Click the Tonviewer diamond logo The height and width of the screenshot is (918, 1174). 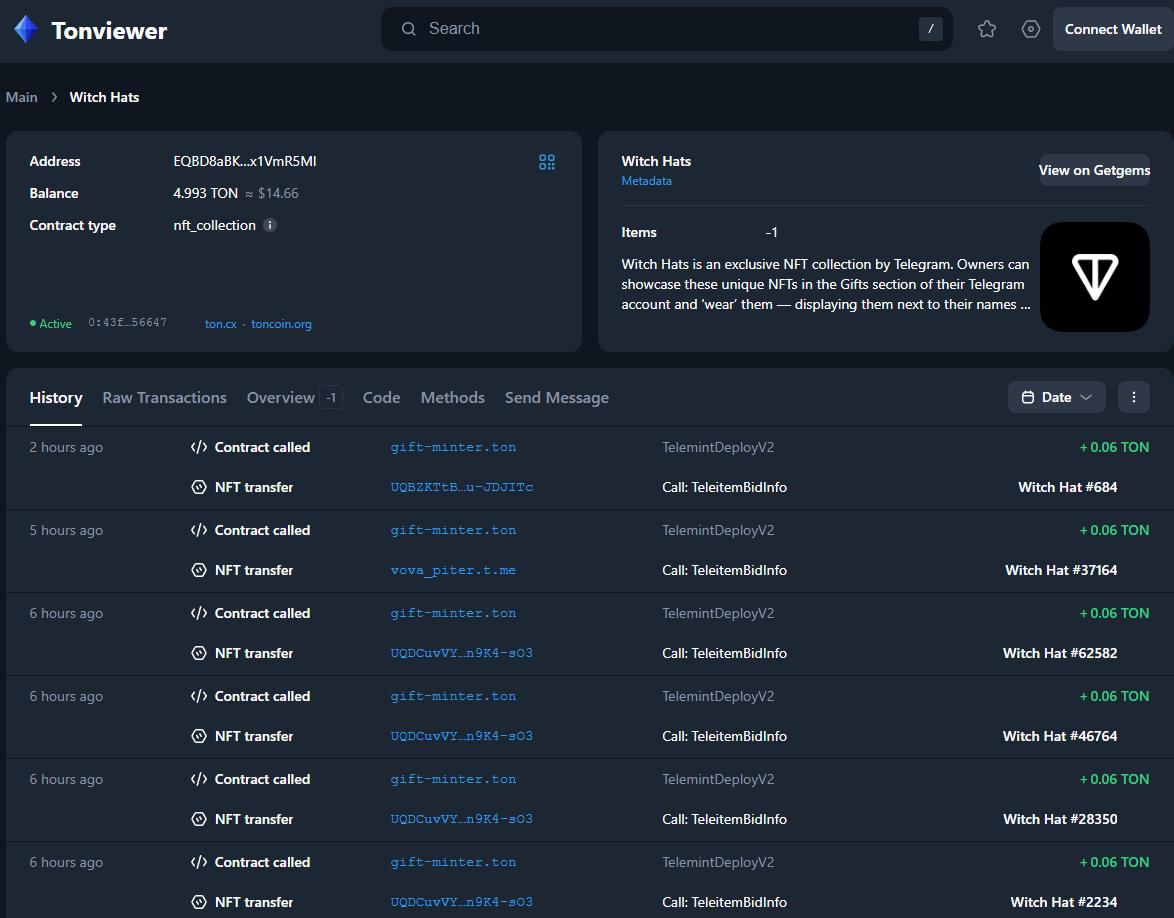pyautogui.click(x=26, y=30)
